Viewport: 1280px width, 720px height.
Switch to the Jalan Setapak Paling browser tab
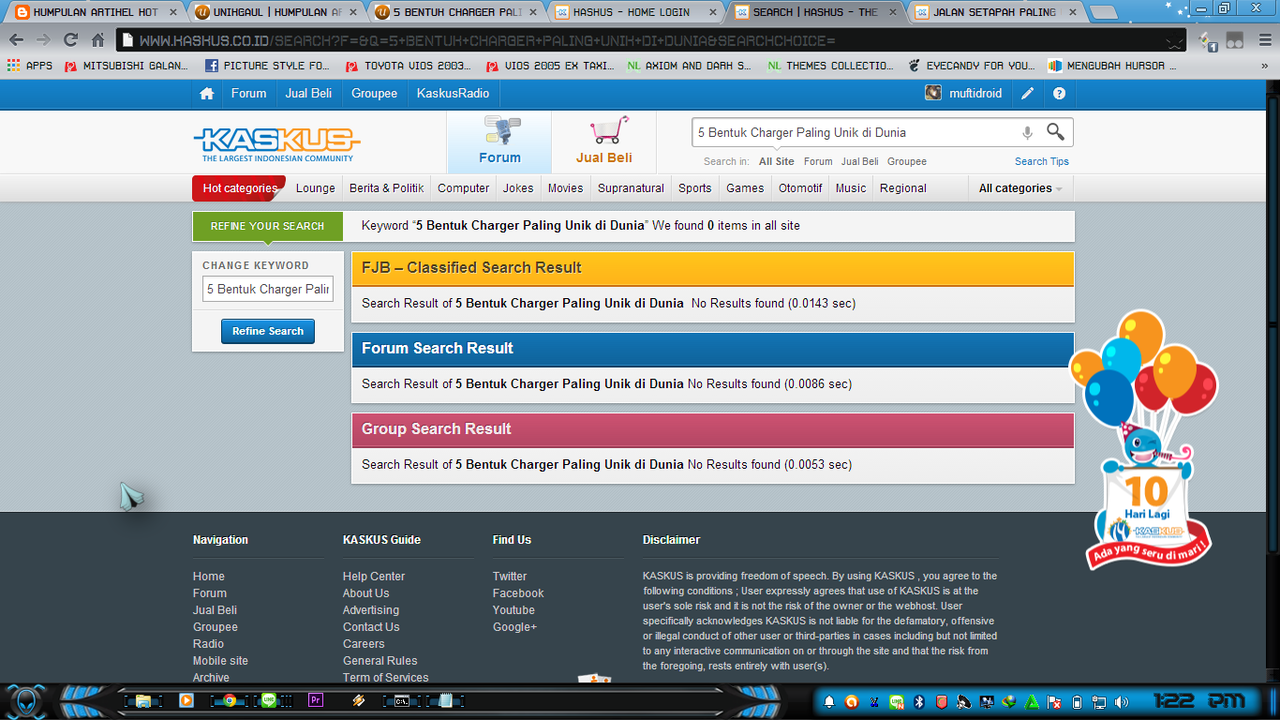[995, 13]
